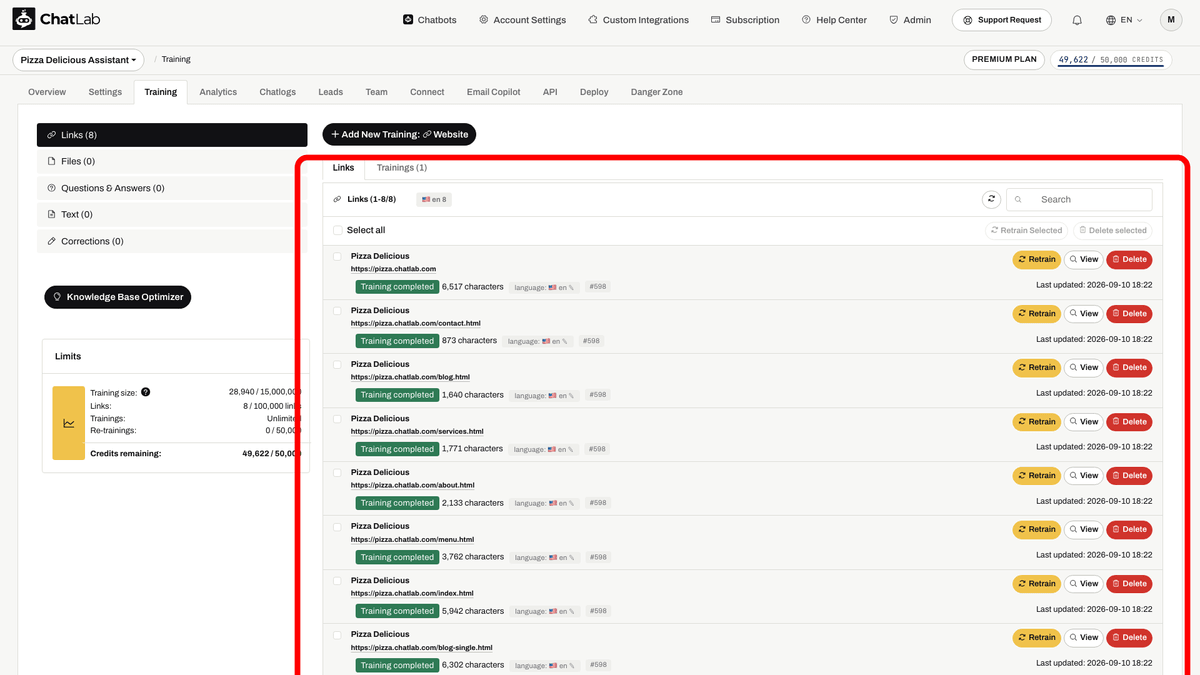Delete the menu.html link
The image size is (1200, 675).
pos(1129,529)
